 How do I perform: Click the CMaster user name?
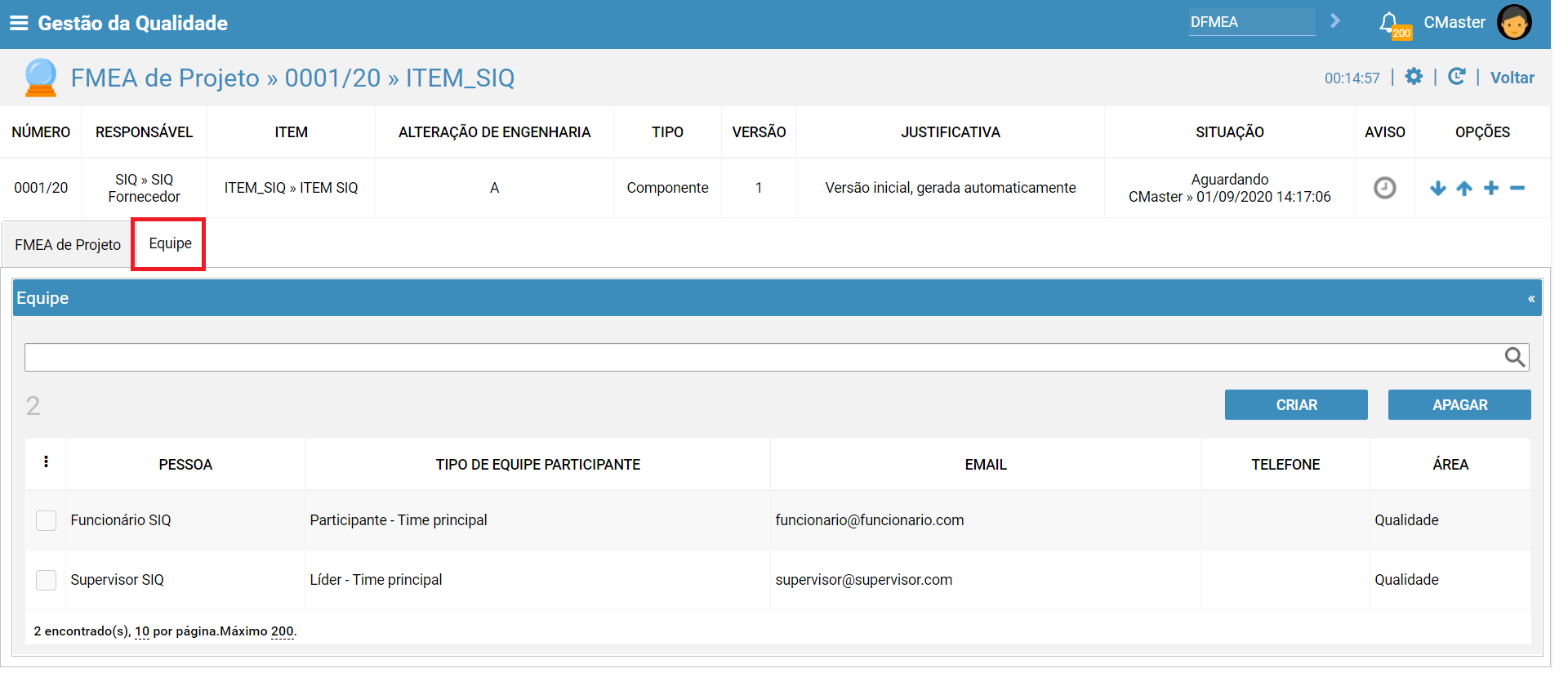click(1454, 22)
